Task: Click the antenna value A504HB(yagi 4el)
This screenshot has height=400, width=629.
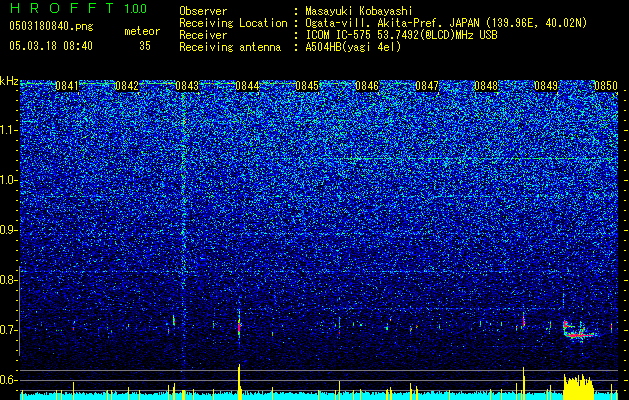Action: (353, 47)
